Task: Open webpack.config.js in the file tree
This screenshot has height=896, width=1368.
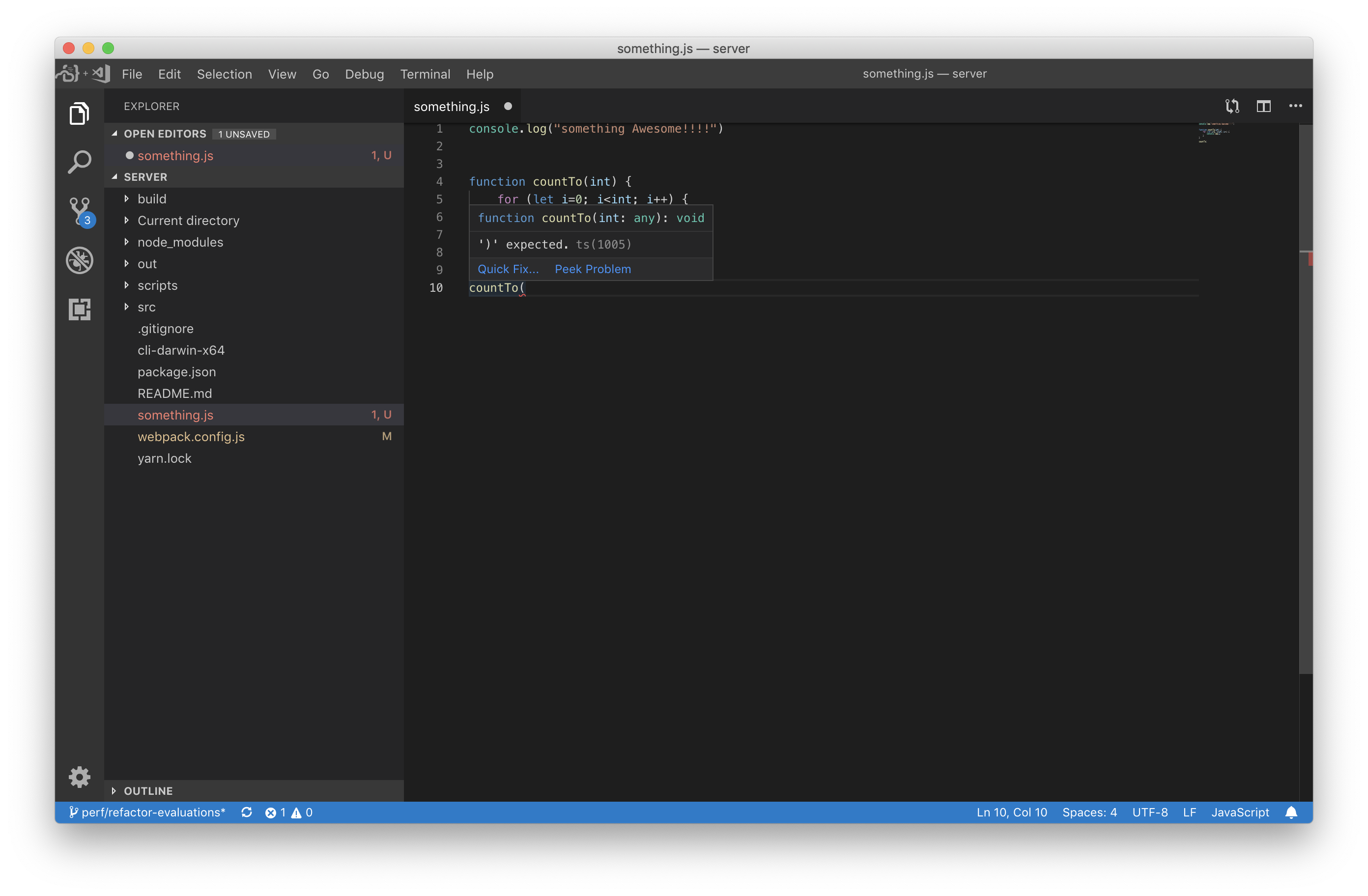Action: coord(191,437)
